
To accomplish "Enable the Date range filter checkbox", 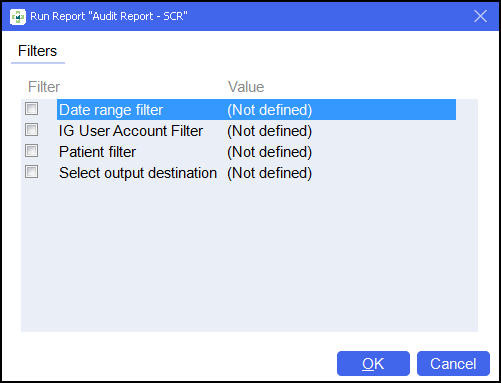I will (x=32, y=109).
